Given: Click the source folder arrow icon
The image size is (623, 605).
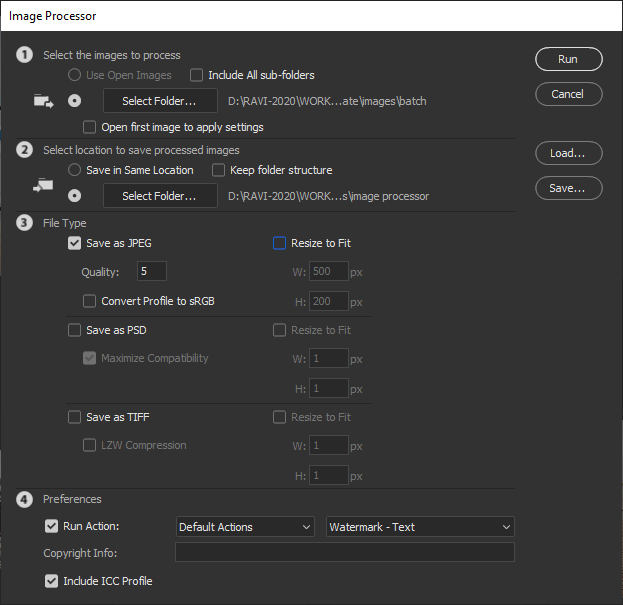Looking at the screenshot, I should [x=43, y=101].
